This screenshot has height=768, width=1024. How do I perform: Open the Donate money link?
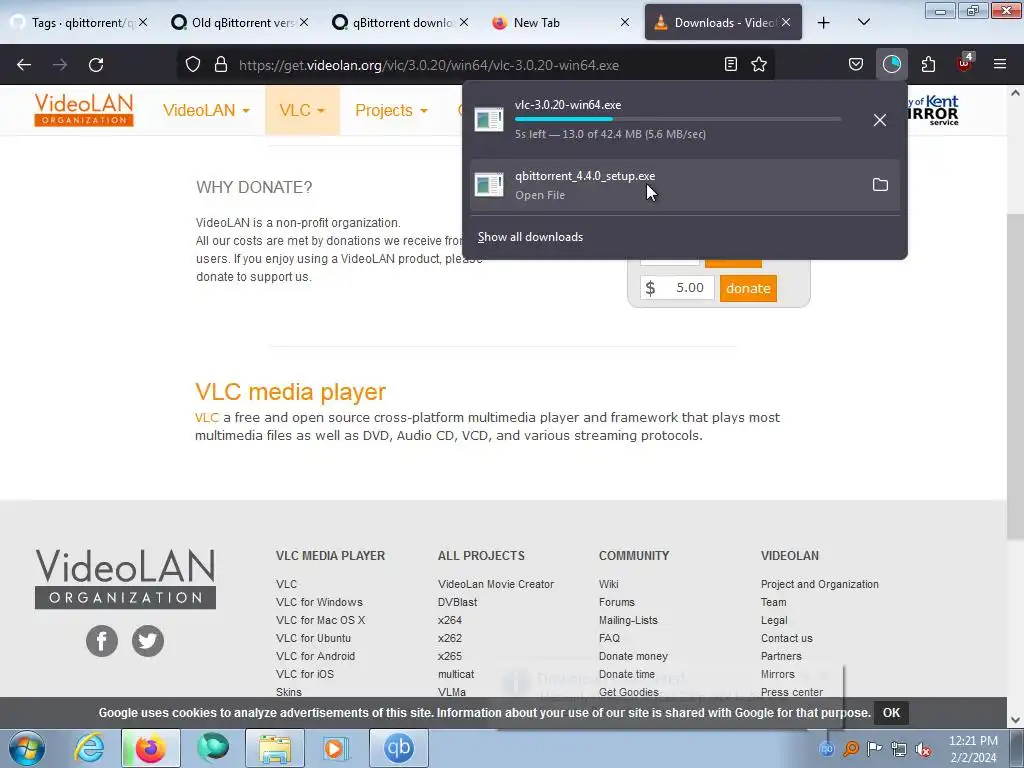[x=633, y=656]
